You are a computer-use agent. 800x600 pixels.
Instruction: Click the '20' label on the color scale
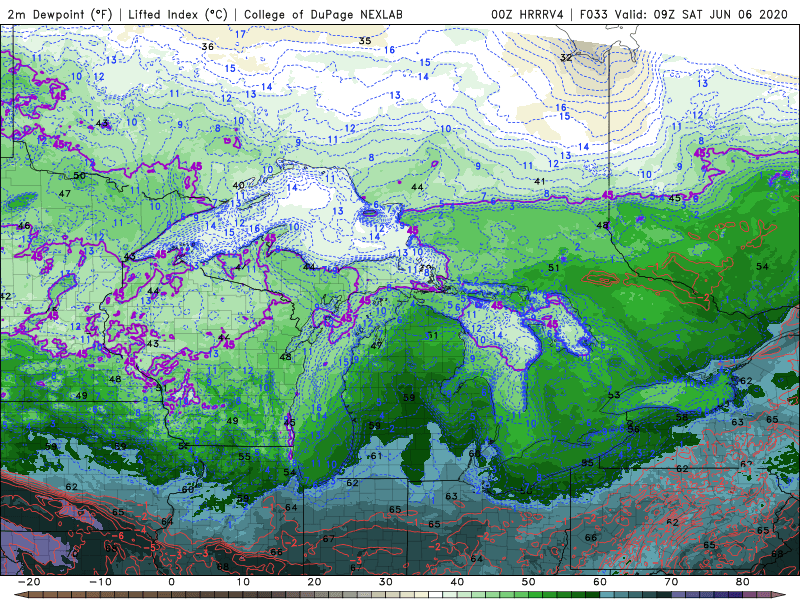pyautogui.click(x=314, y=582)
